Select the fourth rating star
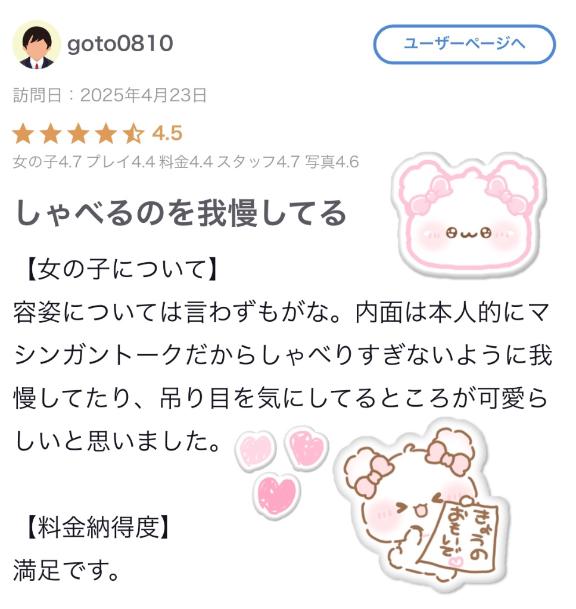Viewport: 576px width, 609px height. tap(106, 134)
